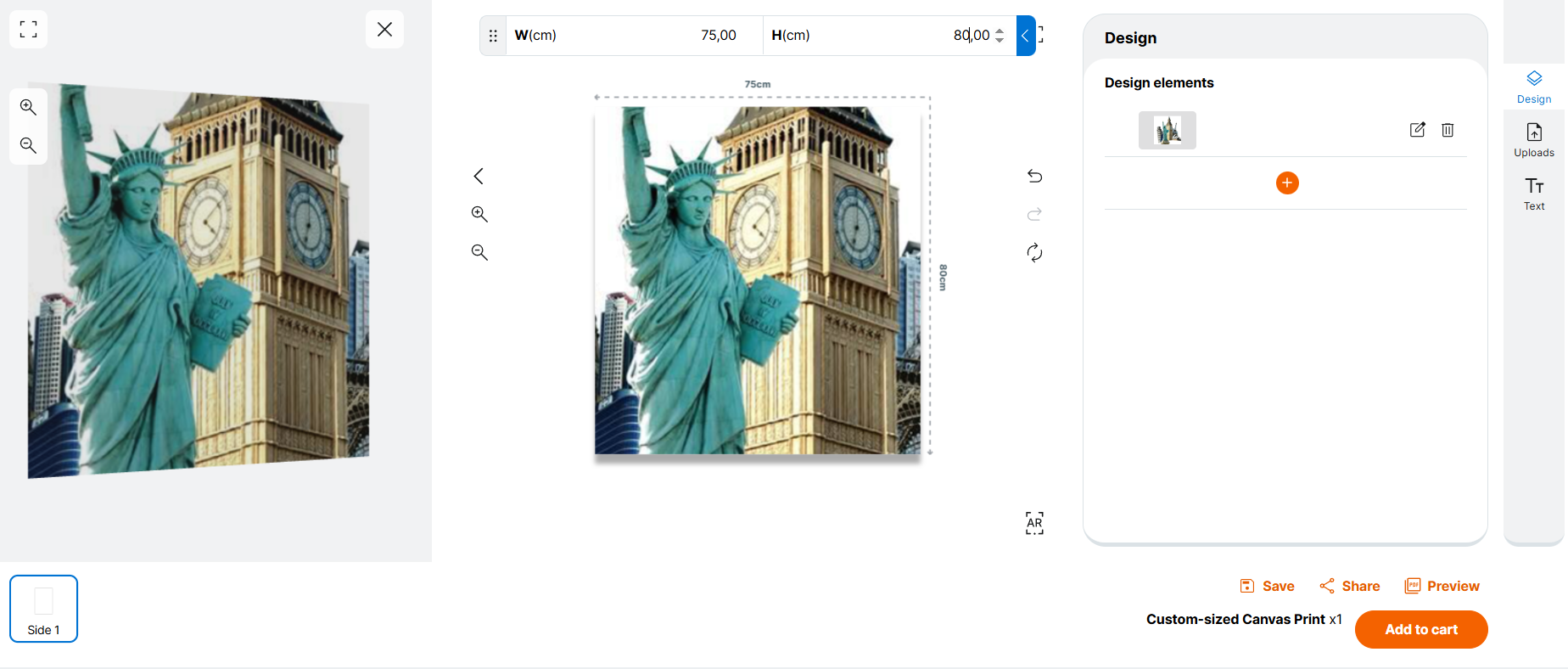The height and width of the screenshot is (669, 1568).
Task: Click the Custom-sized Canvas Print label
Action: point(1235,619)
